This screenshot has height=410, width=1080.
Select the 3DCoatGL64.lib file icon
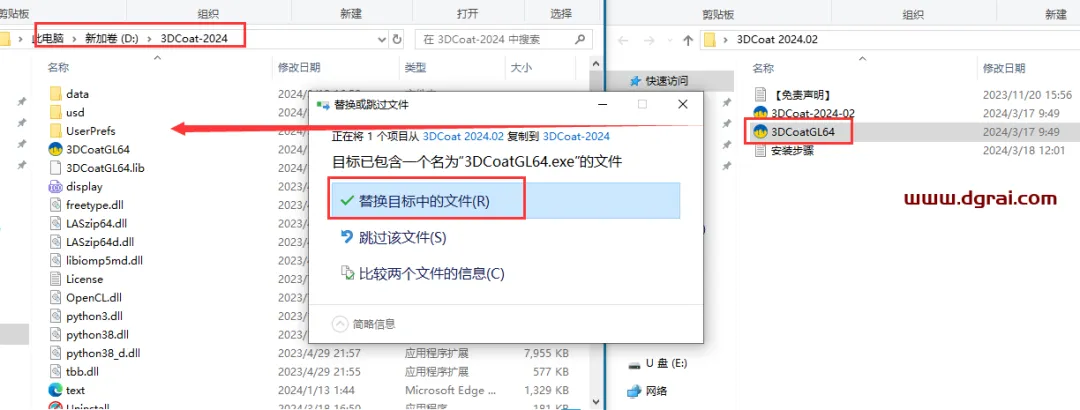point(56,167)
